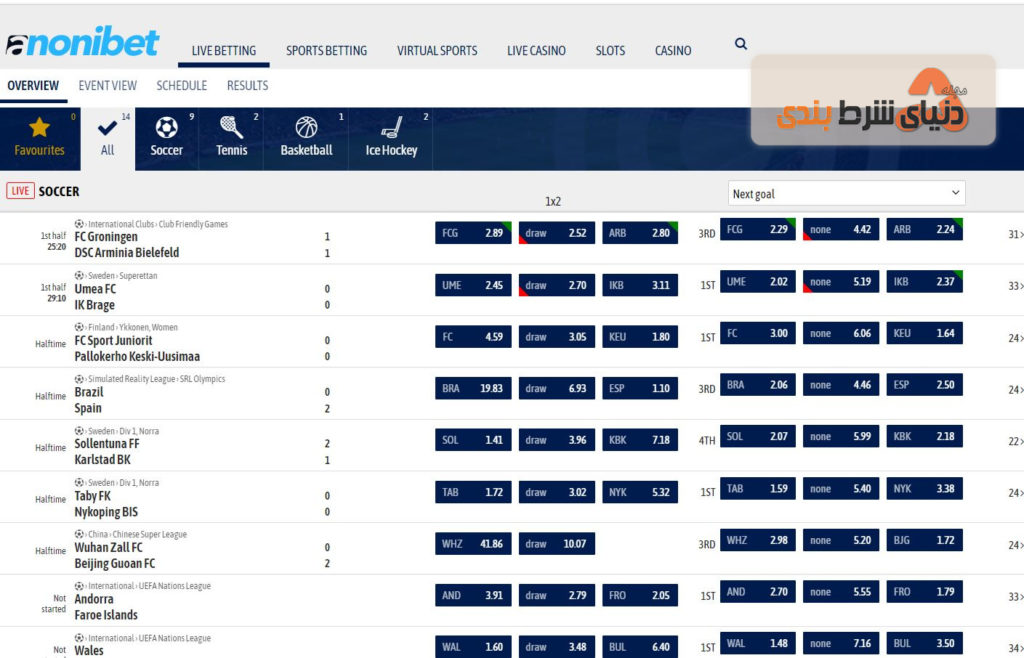Open the Next goal market dropdown
1024x658 pixels.
(x=846, y=193)
